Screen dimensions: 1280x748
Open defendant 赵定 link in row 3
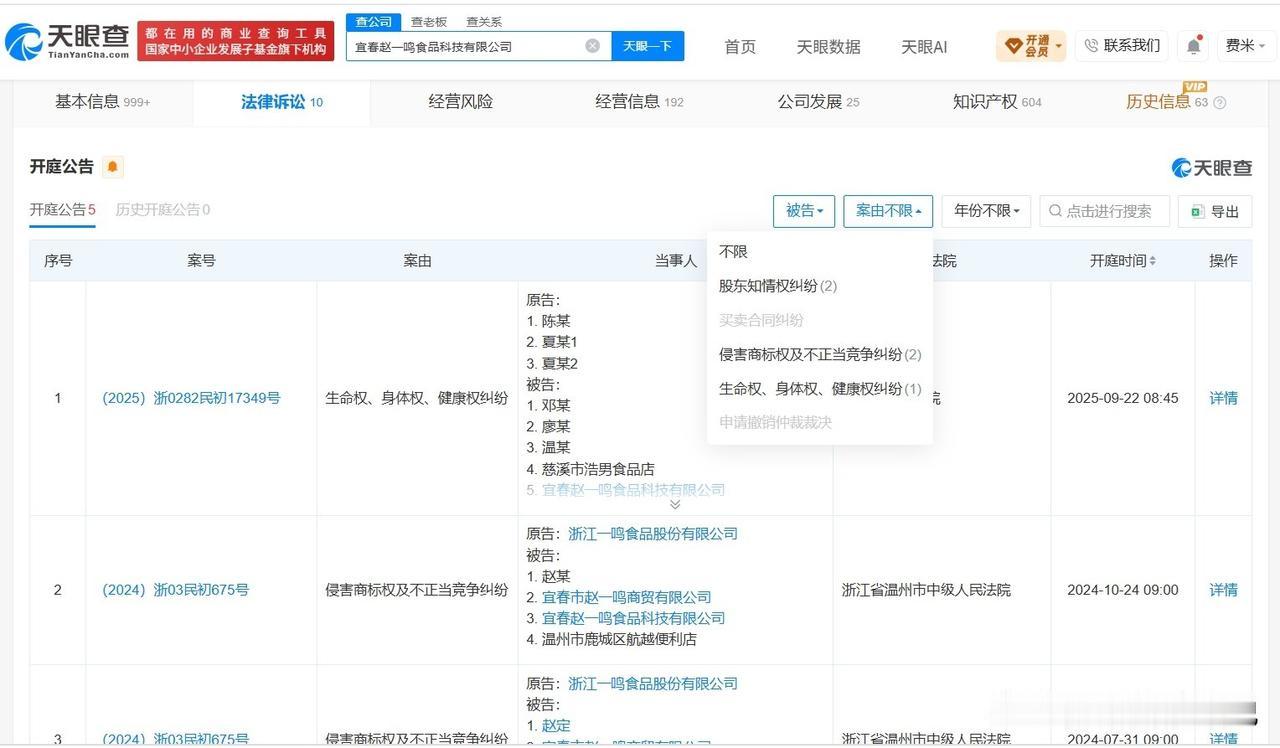pyautogui.click(x=556, y=726)
